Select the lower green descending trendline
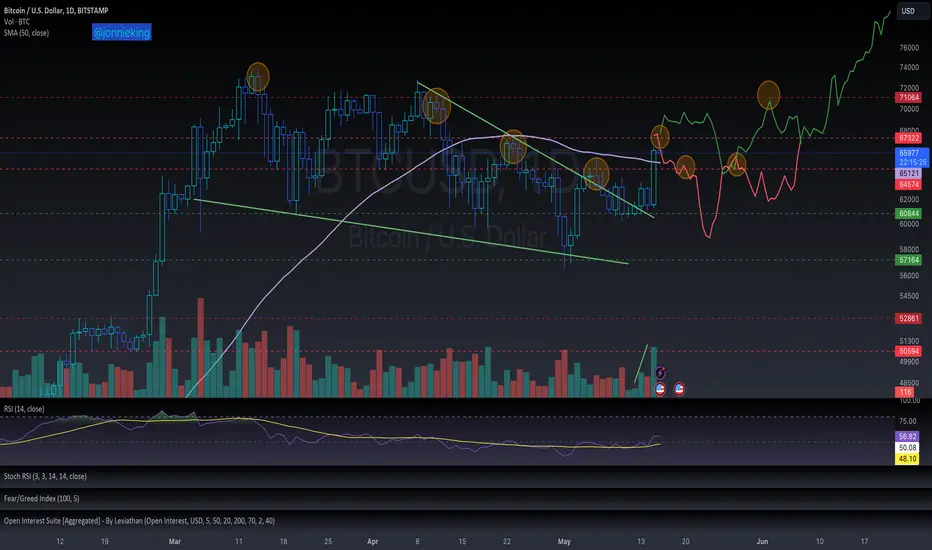Viewport: 932px width, 550px height. [410, 231]
